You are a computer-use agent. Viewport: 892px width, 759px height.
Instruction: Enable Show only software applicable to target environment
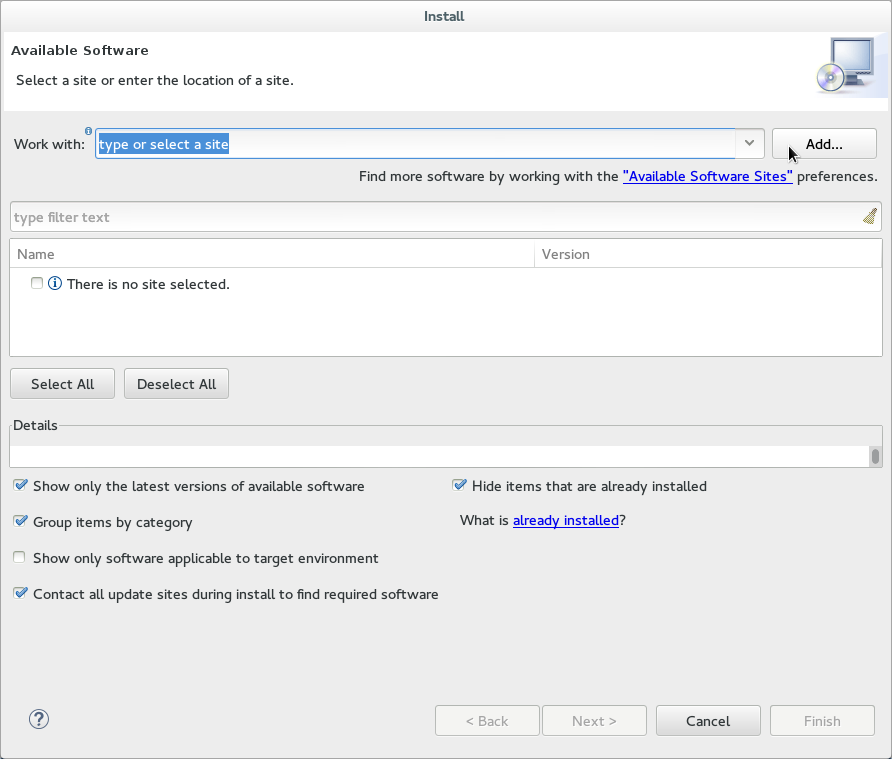pos(19,557)
